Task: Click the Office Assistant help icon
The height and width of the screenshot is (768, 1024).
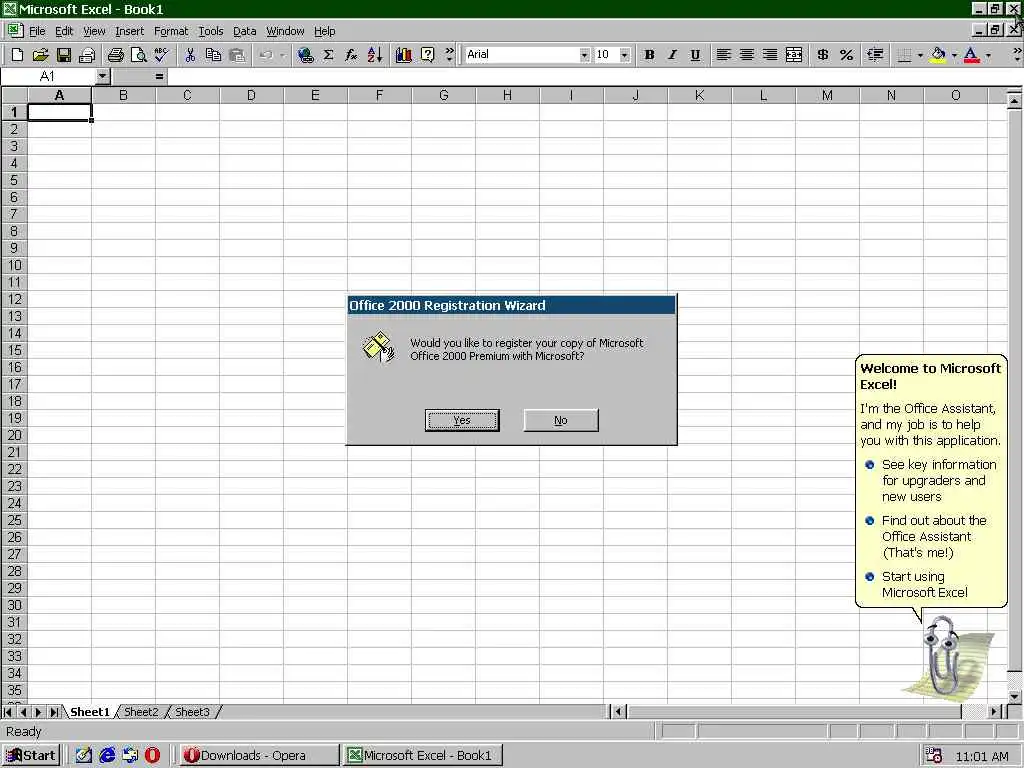Action: [427, 55]
